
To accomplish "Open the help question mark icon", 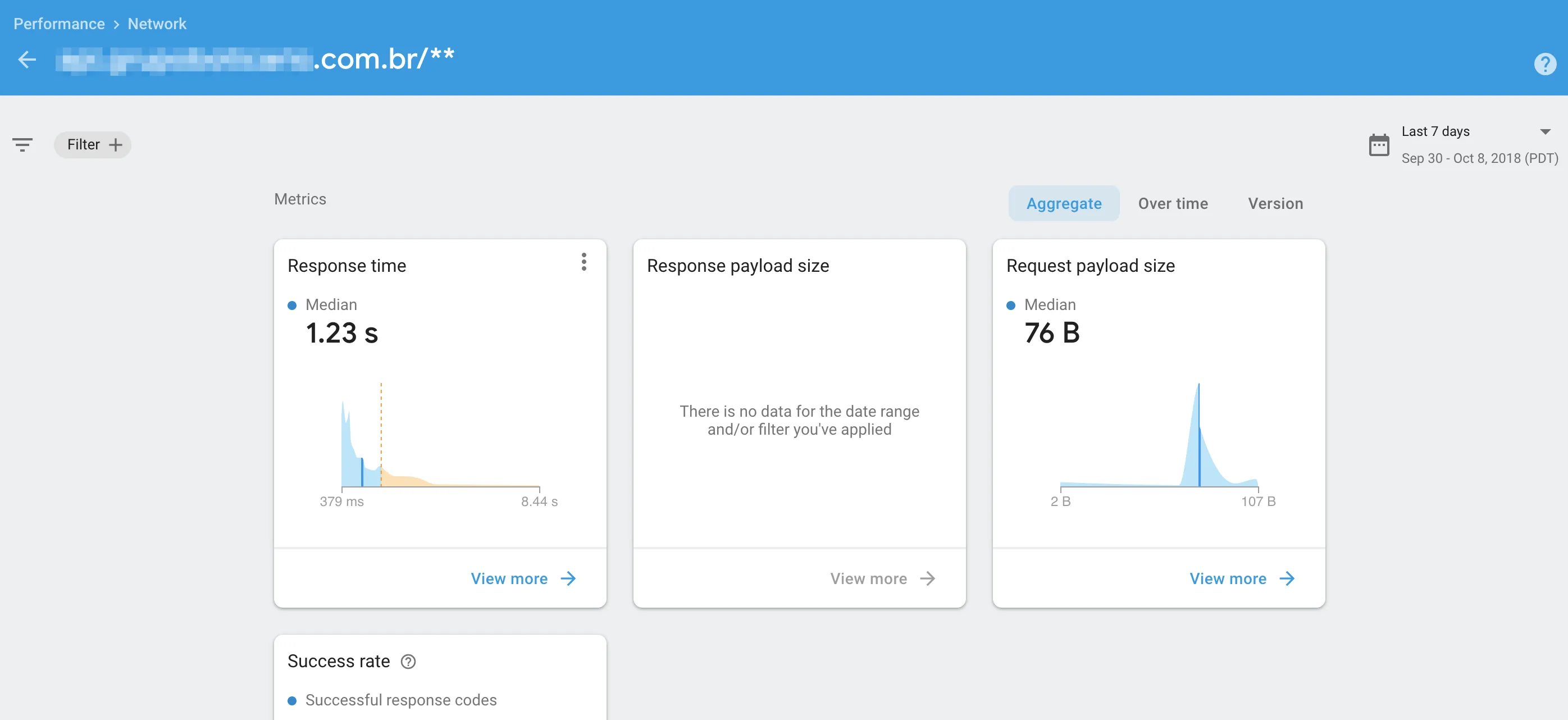I will [x=1544, y=64].
